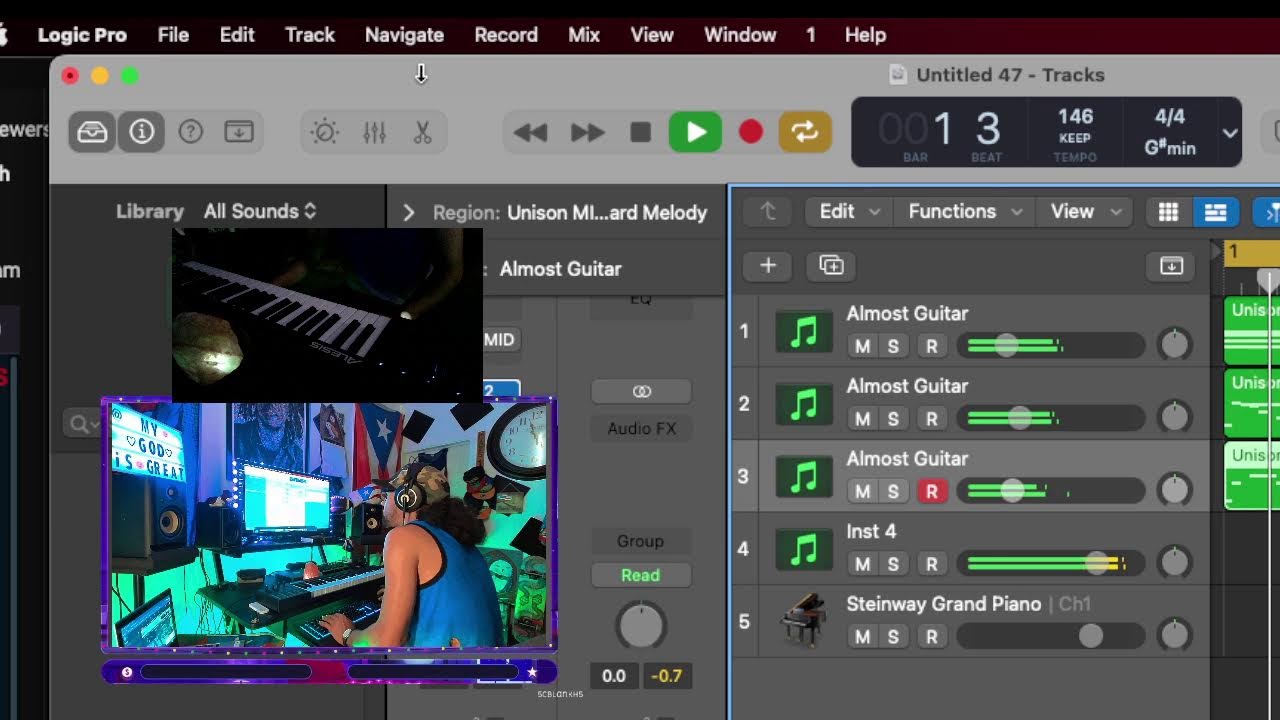Open the Read automation mode menu
Image resolution: width=1280 pixels, height=720 pixels.
click(x=640, y=575)
